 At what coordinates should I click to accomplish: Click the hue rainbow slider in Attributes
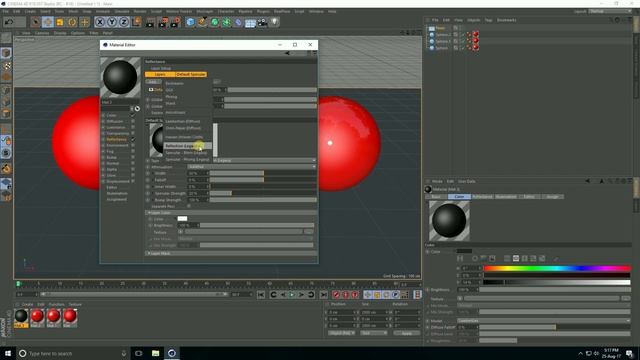click(557, 268)
